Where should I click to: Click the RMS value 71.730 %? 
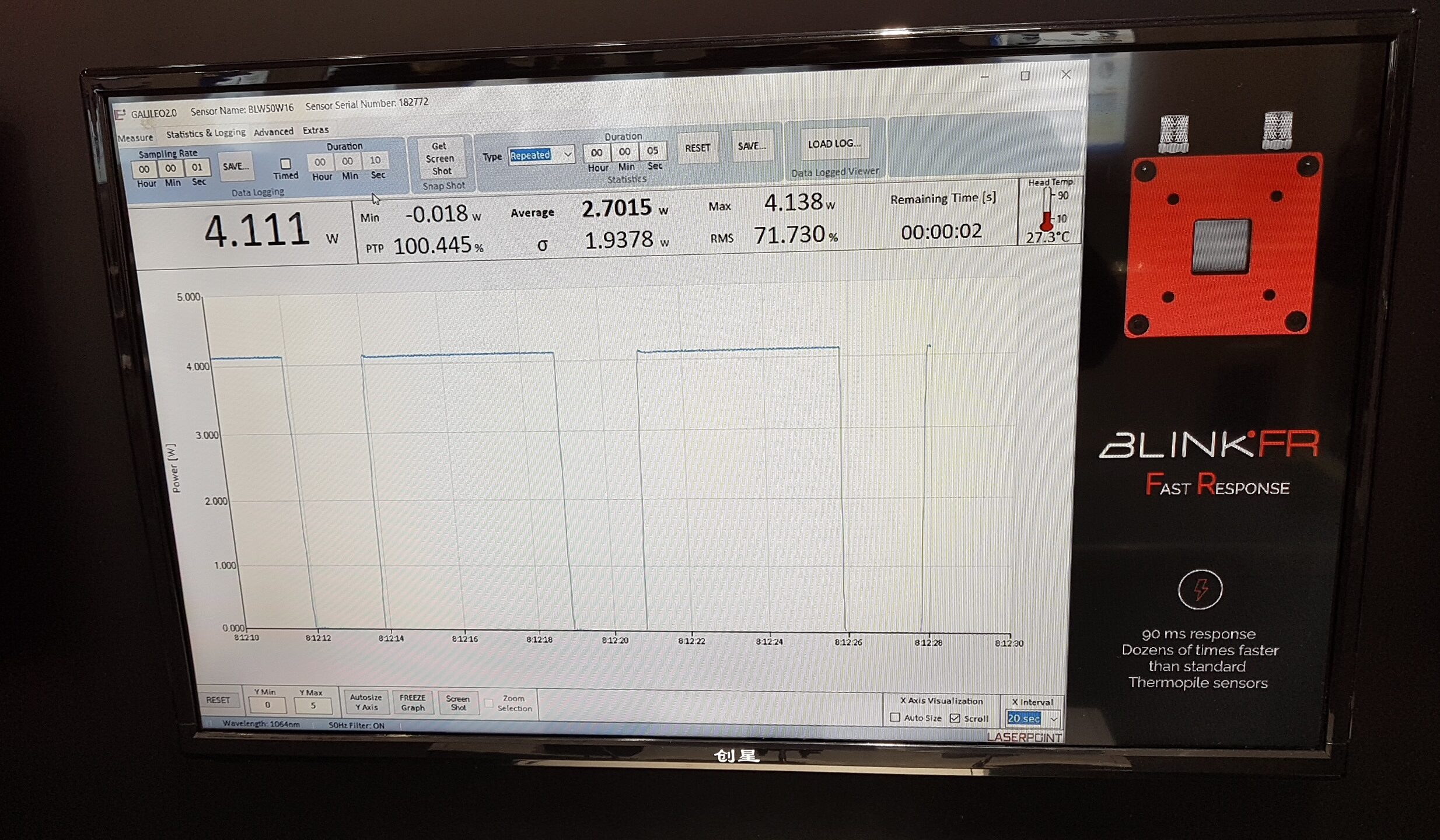(x=796, y=235)
